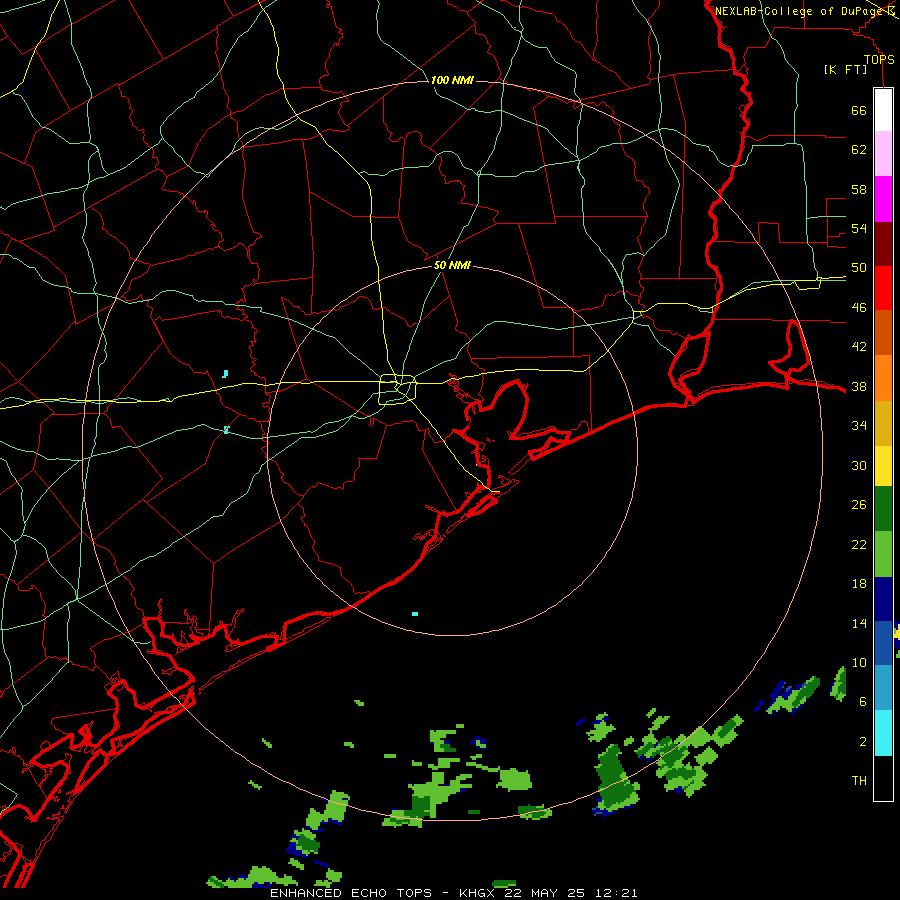This screenshot has height=900, width=900.
Task: Click the NEXLAB-College of DuPage credit text
Action: pyautogui.click(x=799, y=11)
